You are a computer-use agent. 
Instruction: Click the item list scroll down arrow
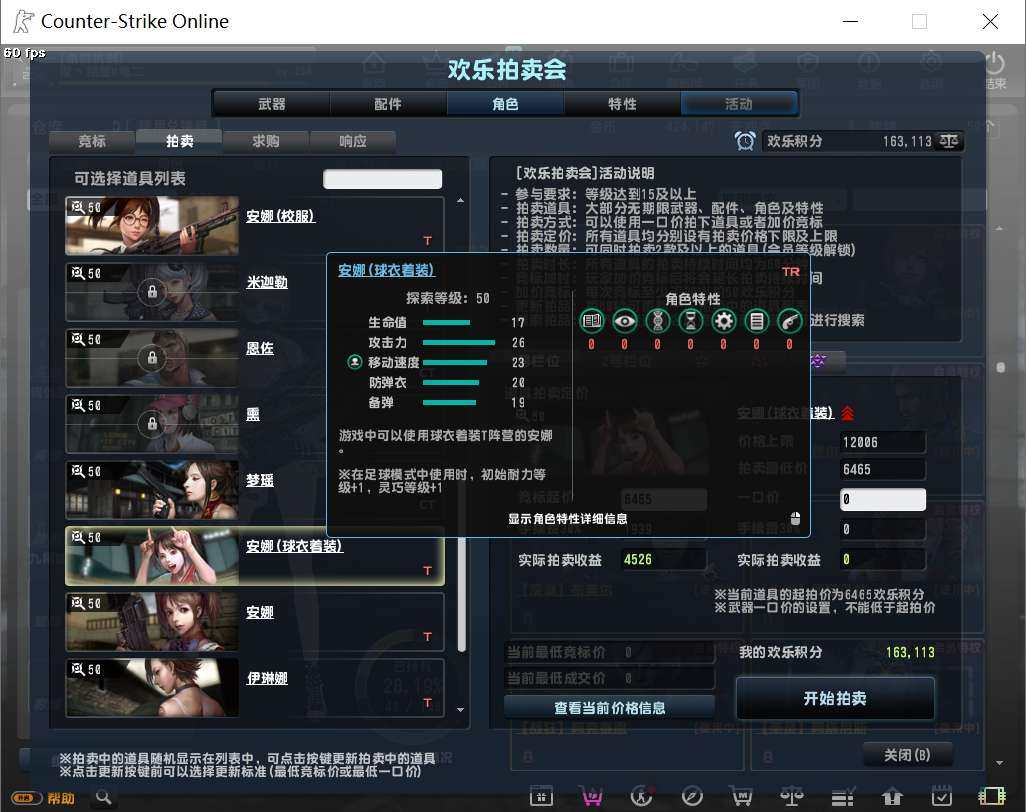click(x=461, y=710)
